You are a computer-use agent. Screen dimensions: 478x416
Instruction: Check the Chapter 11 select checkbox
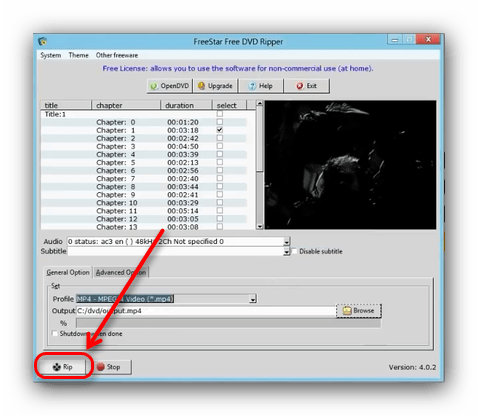coord(220,210)
